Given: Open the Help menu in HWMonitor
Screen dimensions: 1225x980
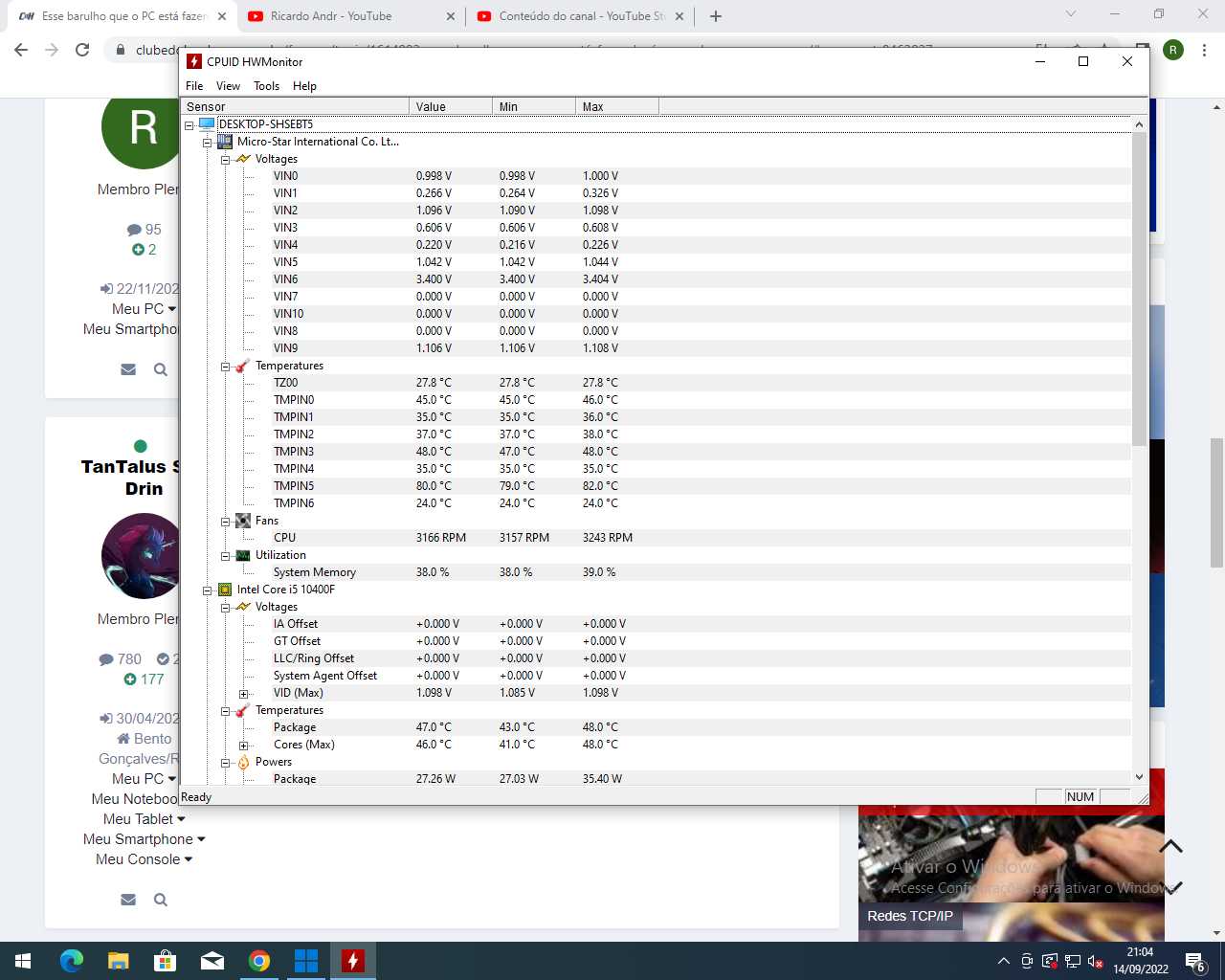Looking at the screenshot, I should click(x=304, y=86).
